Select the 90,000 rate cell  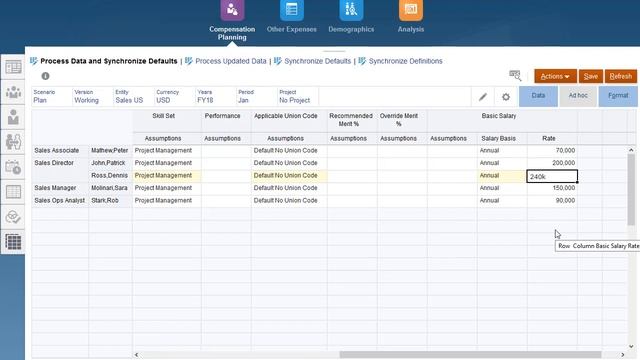coord(552,200)
